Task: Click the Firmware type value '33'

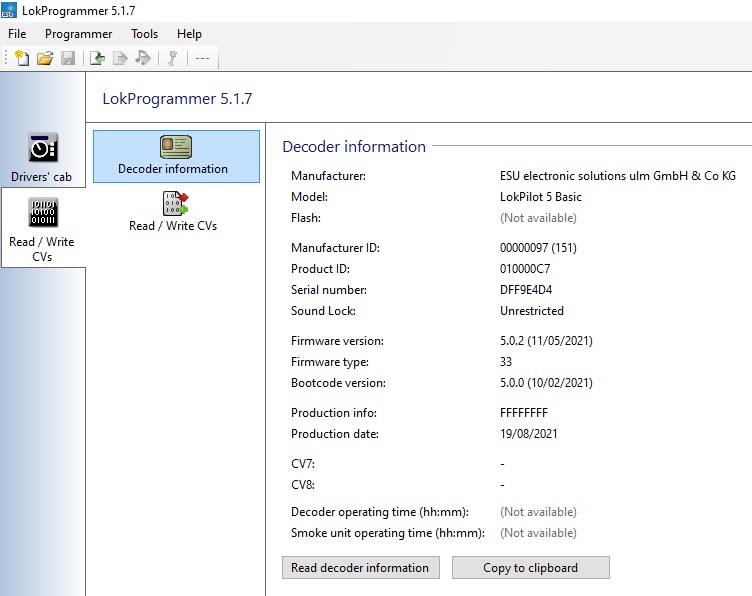Action: [x=506, y=362]
